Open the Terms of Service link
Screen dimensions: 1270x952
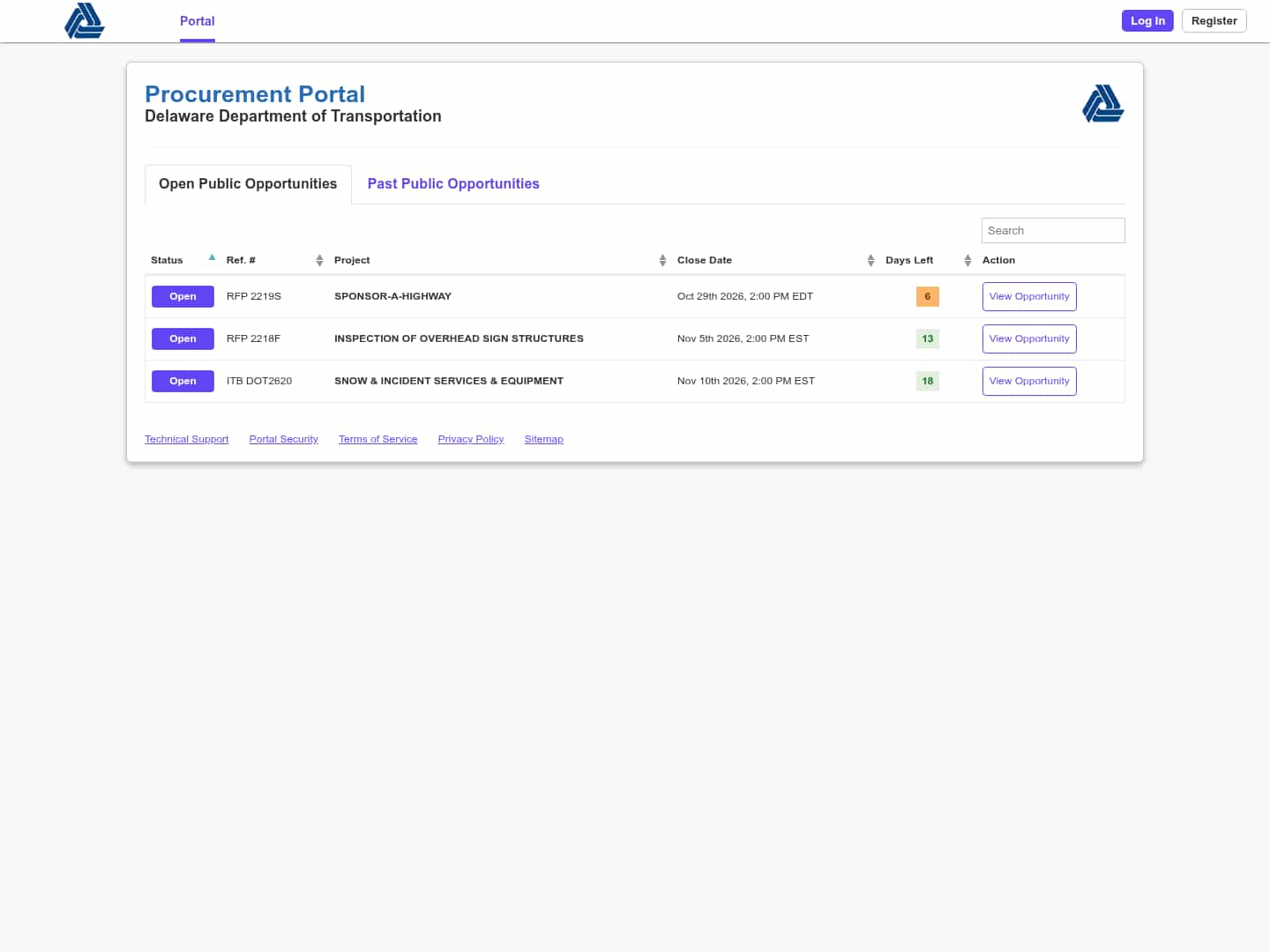(x=378, y=439)
